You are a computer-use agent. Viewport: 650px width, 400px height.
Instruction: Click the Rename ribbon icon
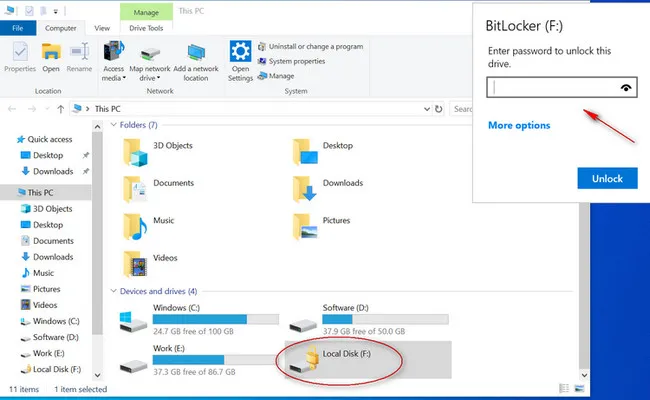[x=79, y=52]
